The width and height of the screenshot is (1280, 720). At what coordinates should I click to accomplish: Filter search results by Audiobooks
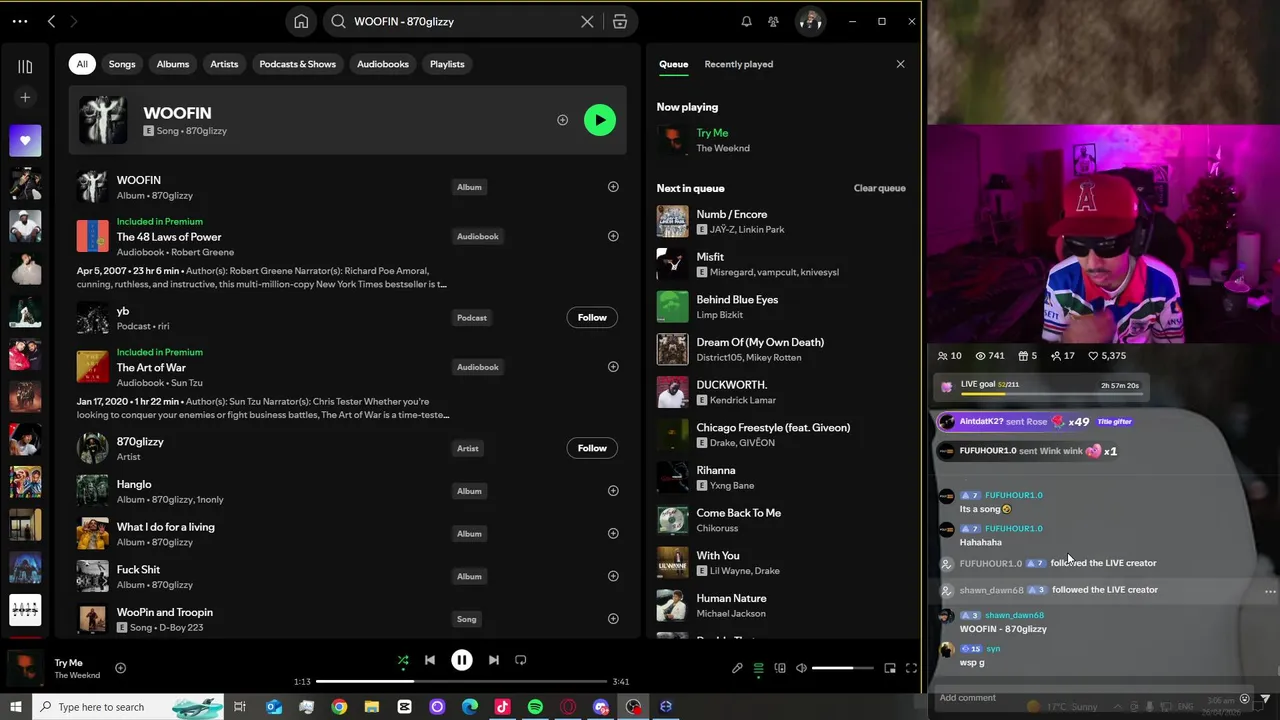383,64
